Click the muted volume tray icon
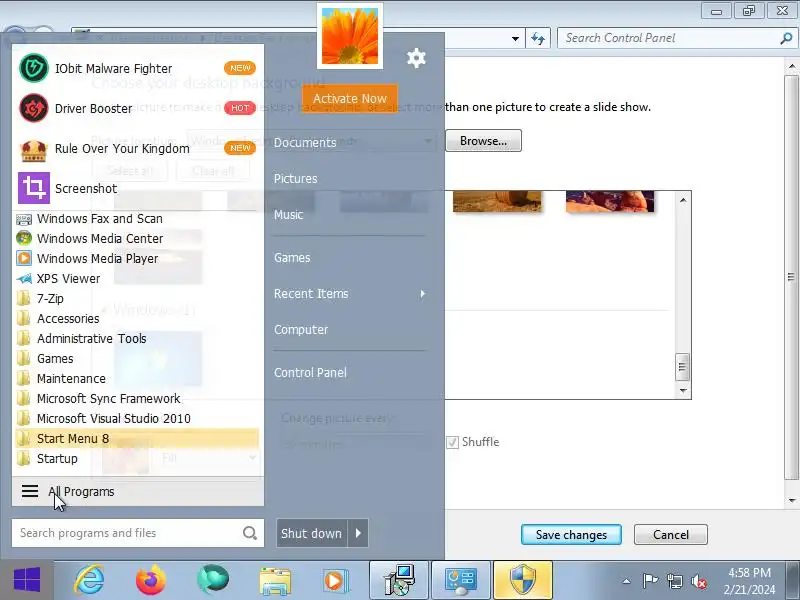The image size is (800, 600). point(699,581)
